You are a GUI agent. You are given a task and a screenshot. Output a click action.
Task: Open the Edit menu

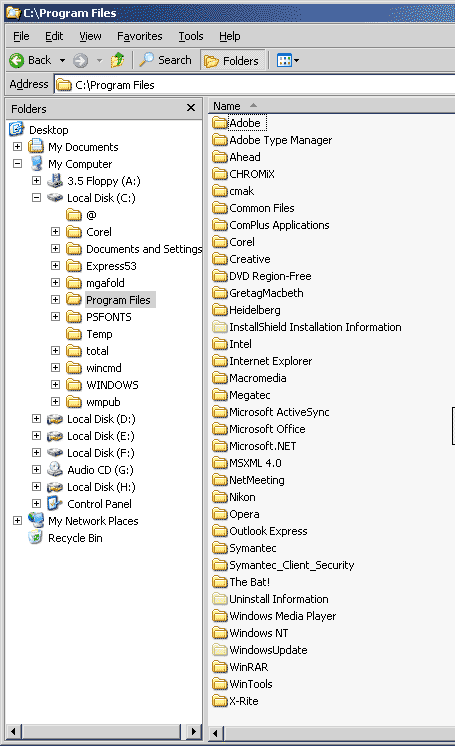click(54, 36)
